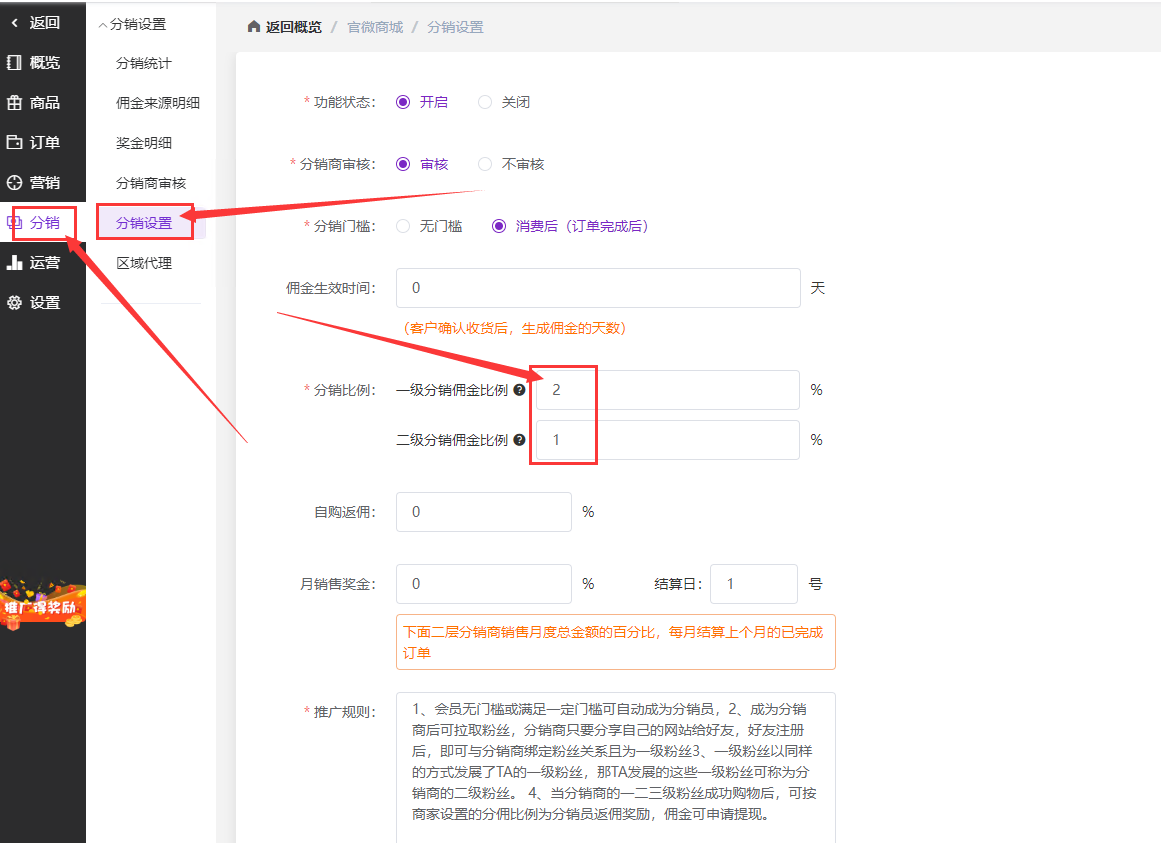The width and height of the screenshot is (1161, 843).
Task: Focus the 佣金生效时间 days input
Action: tap(598, 288)
